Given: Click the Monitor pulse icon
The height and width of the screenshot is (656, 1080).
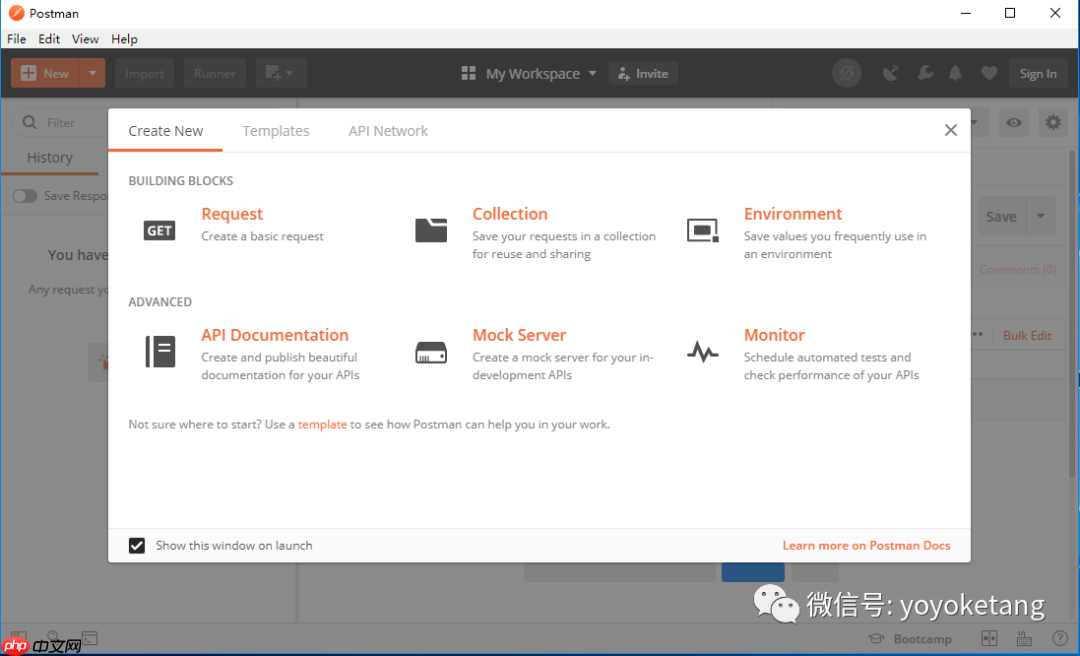Looking at the screenshot, I should pos(703,352).
